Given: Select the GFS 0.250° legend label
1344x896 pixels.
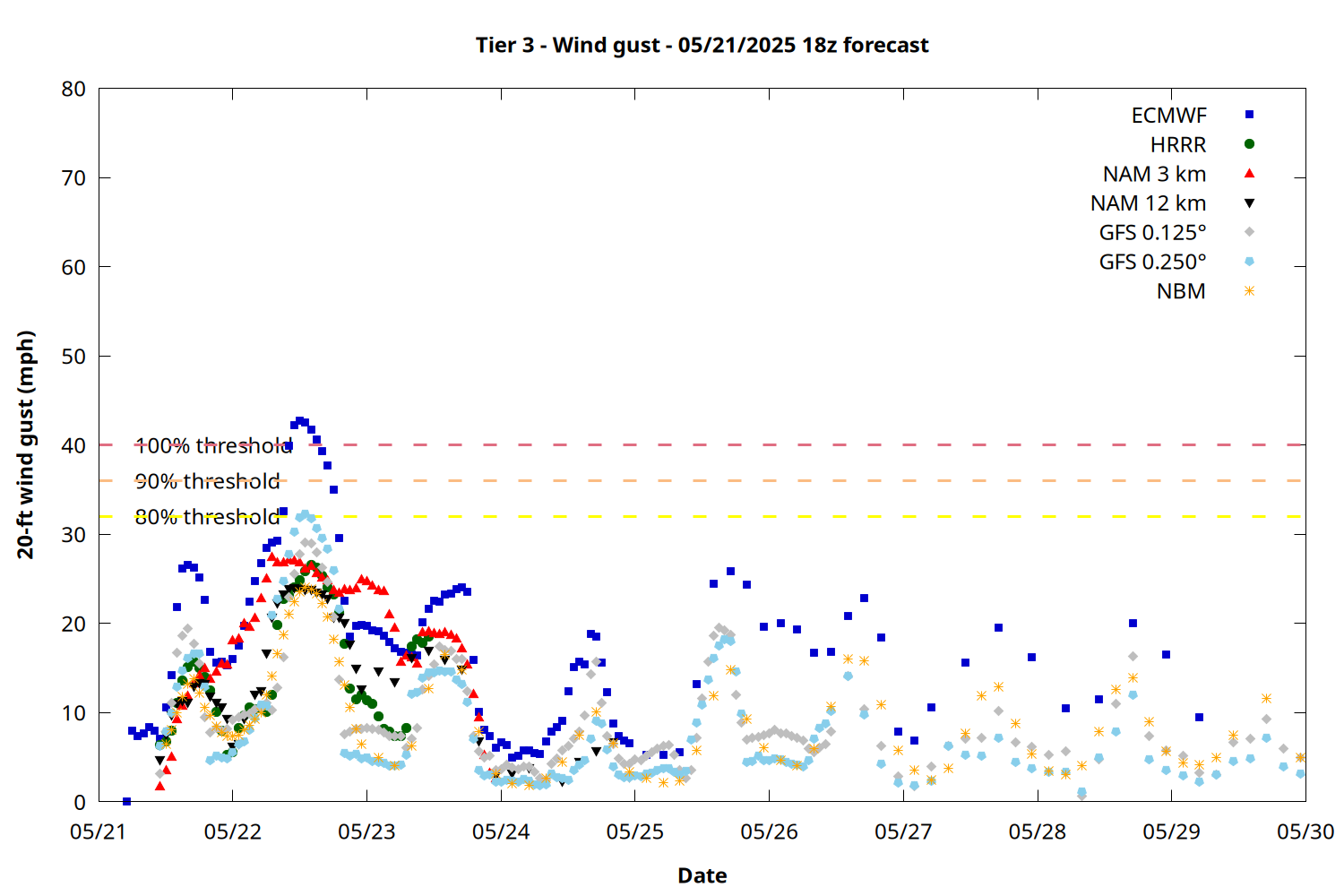Looking at the screenshot, I should click(1152, 263).
